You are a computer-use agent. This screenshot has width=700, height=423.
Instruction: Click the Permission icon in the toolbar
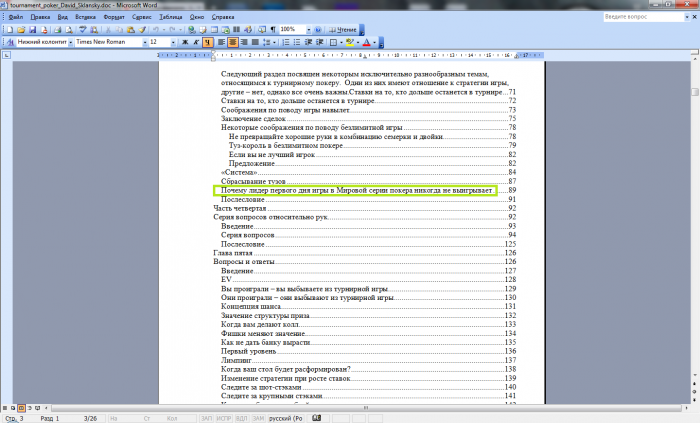point(44,30)
